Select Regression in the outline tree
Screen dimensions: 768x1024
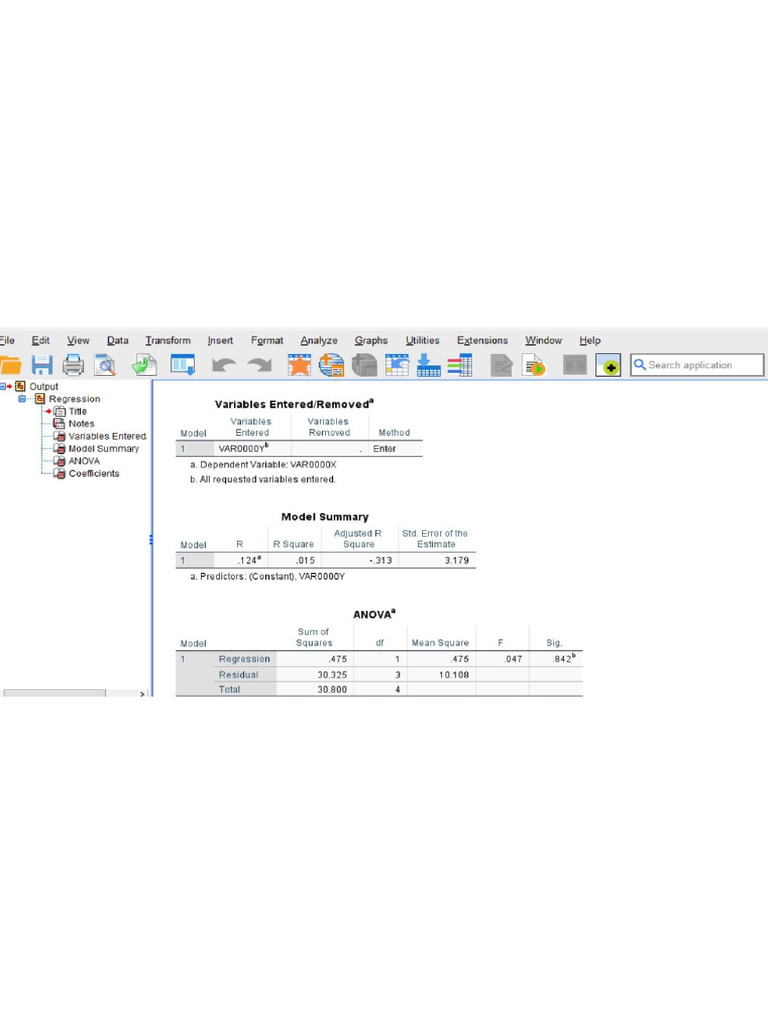click(74, 399)
